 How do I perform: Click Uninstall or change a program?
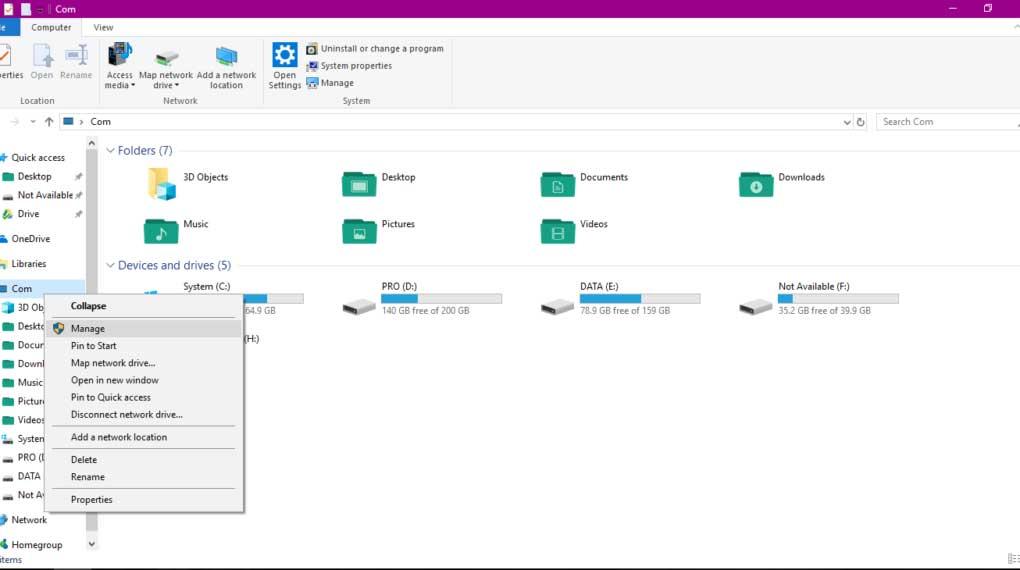click(x=382, y=49)
